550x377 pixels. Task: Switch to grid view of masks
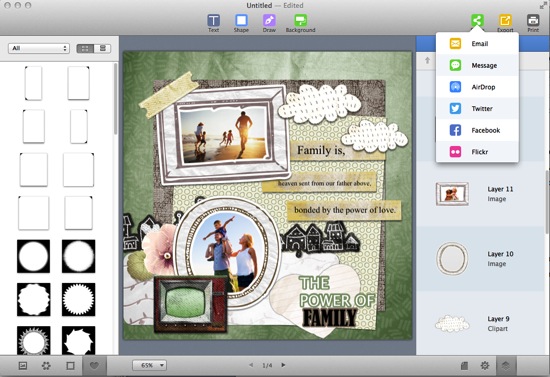85,48
